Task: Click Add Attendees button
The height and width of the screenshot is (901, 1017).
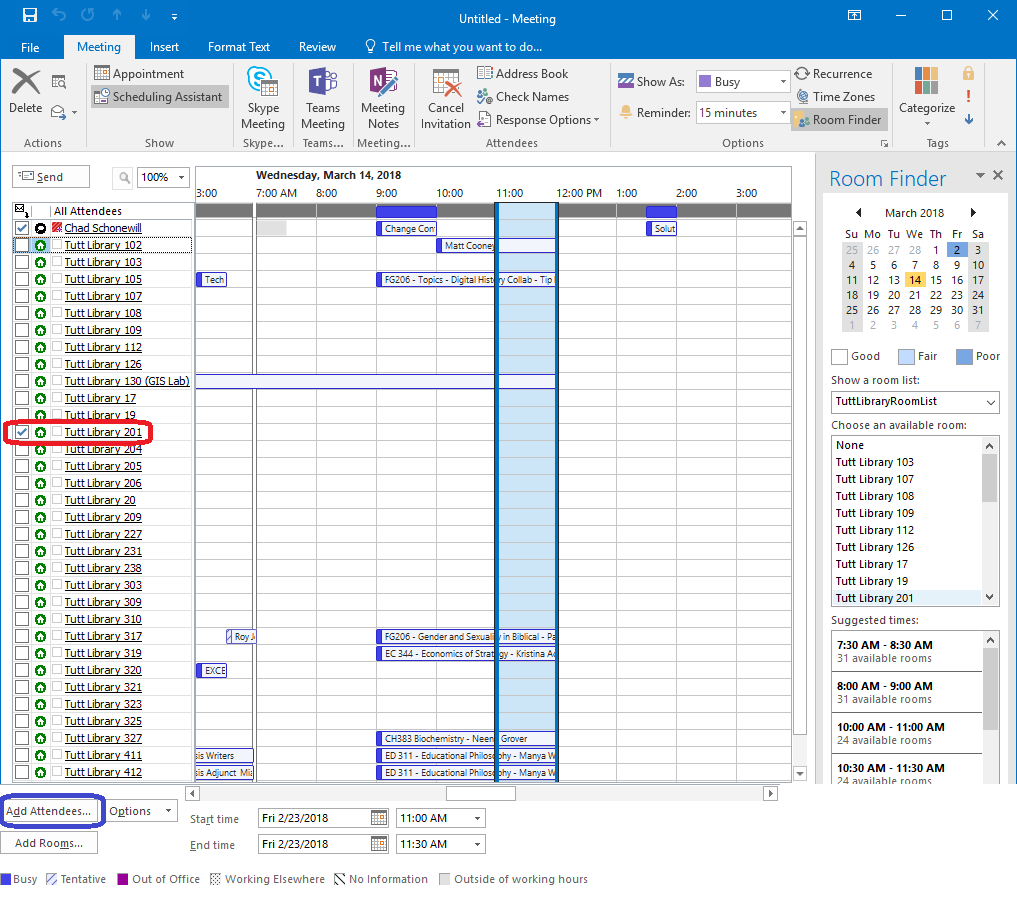Action: click(49, 811)
